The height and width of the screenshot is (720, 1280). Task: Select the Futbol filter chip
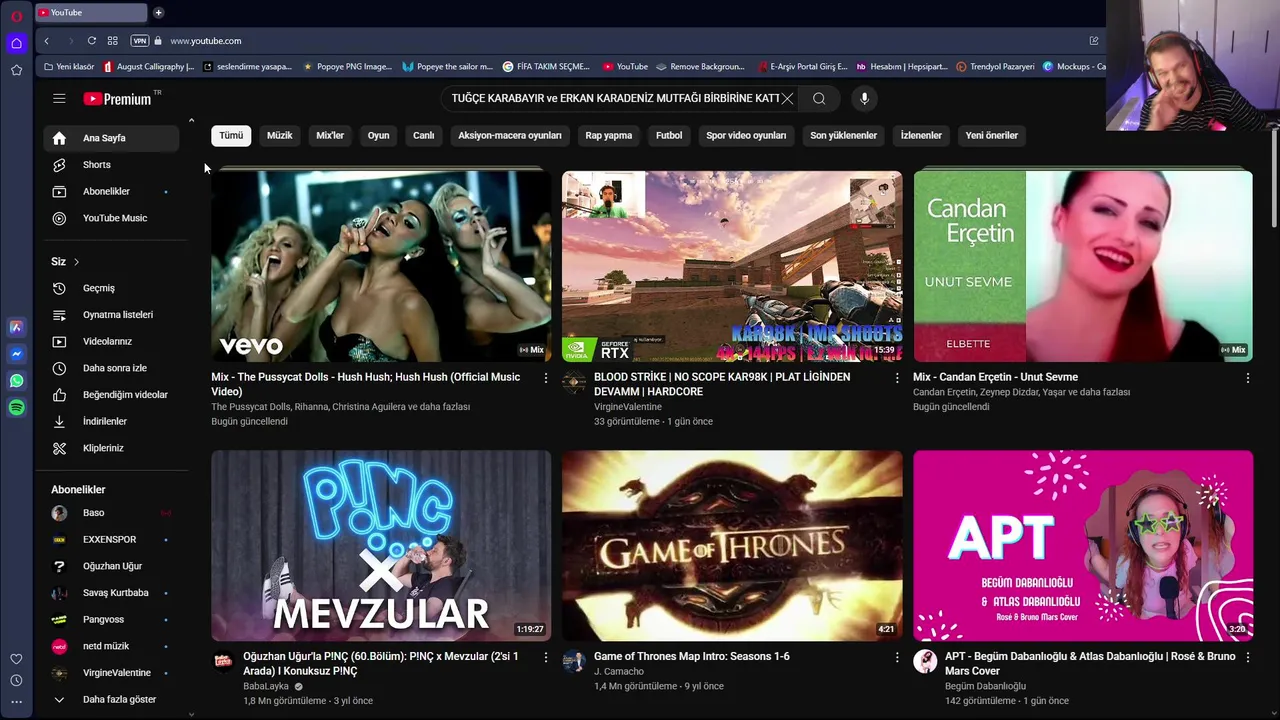click(x=669, y=135)
